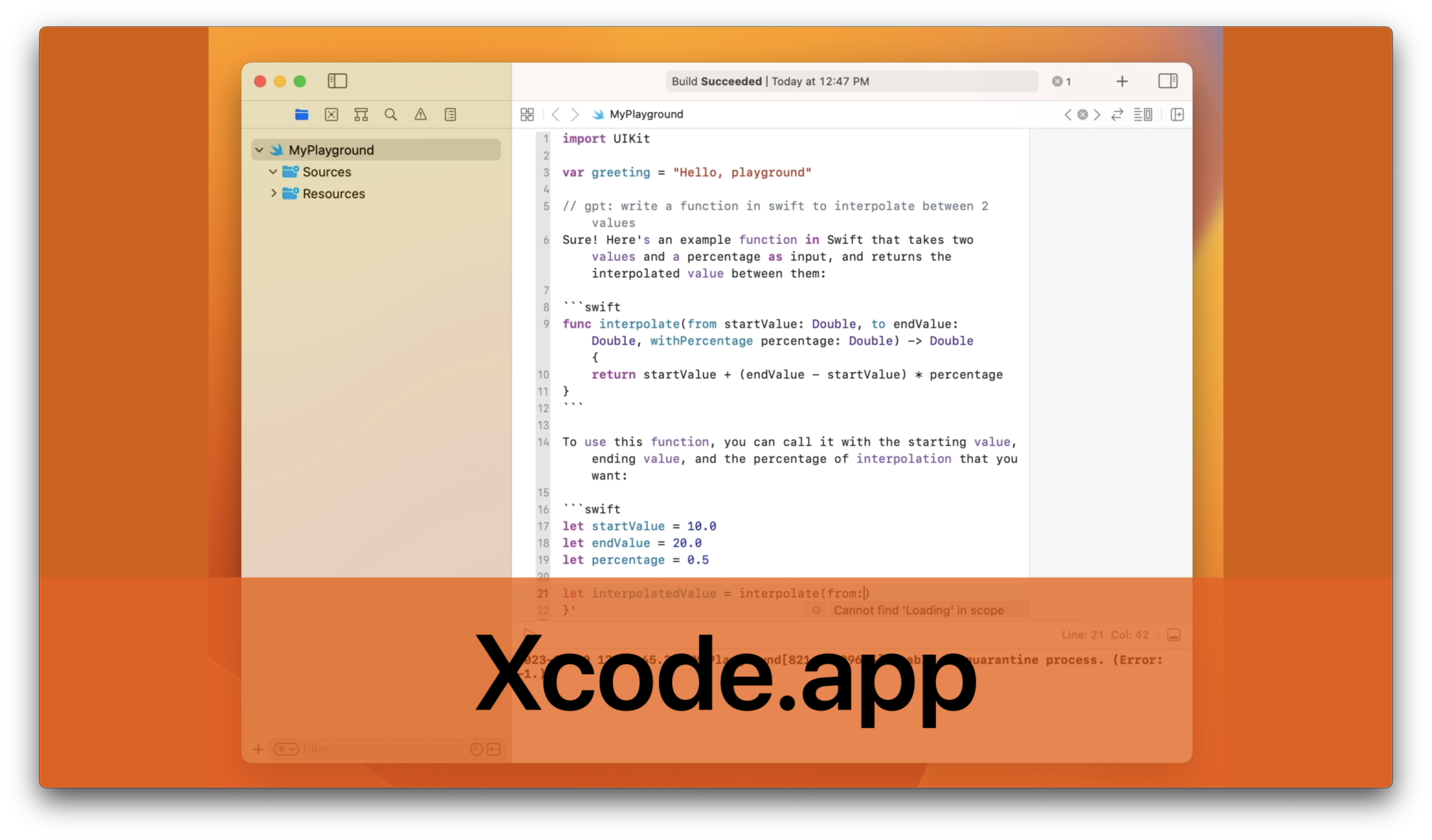Click the Line 21 Col 42 indicator
Screen dimensions: 1432x840
pyautogui.click(x=1105, y=635)
